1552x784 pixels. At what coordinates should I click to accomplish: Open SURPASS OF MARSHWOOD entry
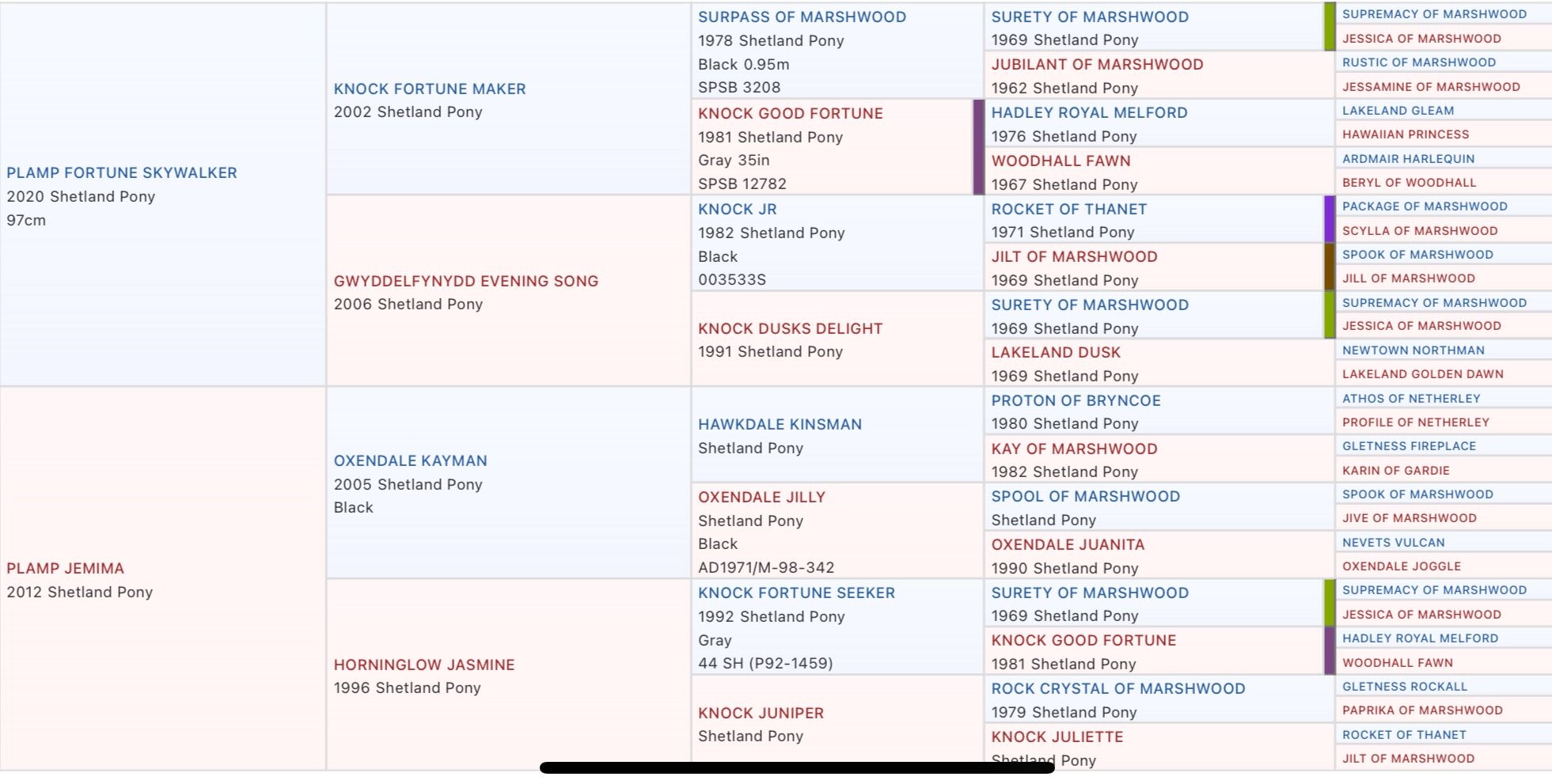point(802,17)
